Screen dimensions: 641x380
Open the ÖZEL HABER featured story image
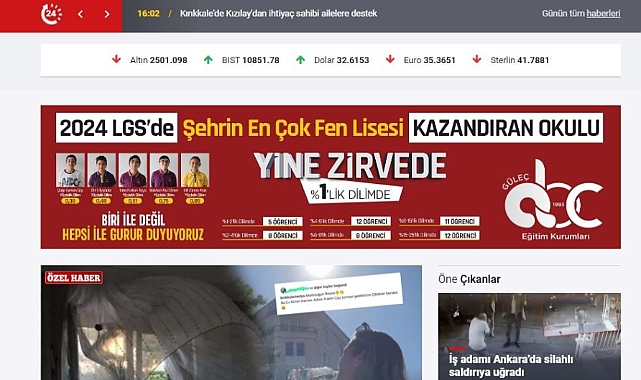click(231, 322)
